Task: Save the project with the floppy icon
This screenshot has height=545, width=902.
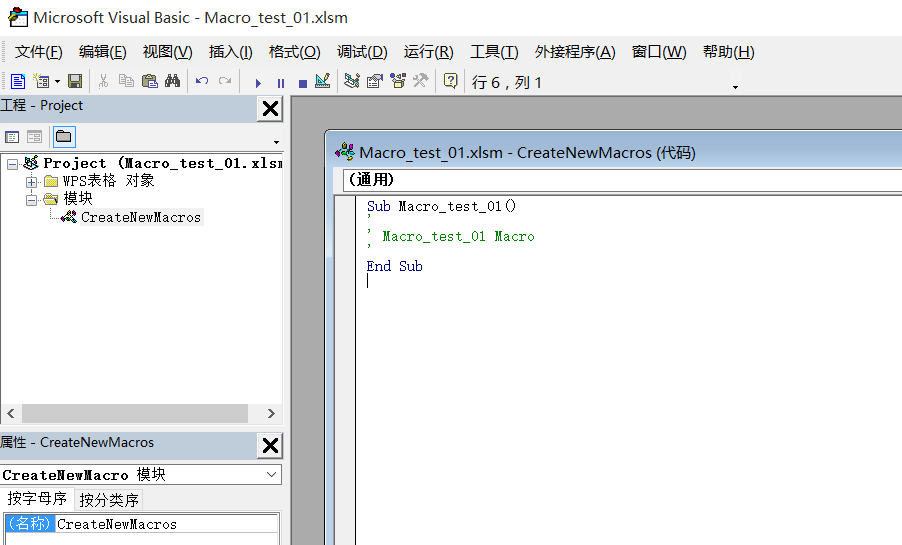Action: click(75, 82)
